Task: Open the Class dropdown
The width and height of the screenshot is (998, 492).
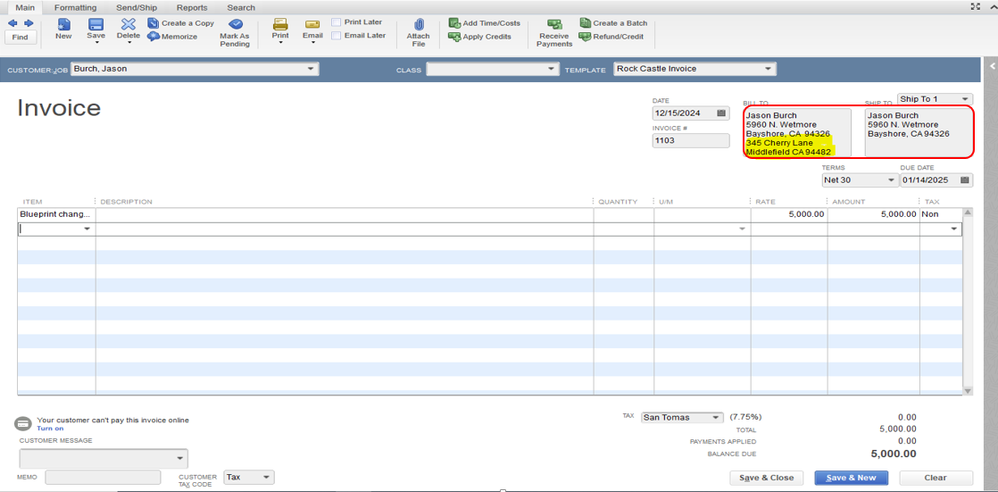Action: tap(551, 69)
